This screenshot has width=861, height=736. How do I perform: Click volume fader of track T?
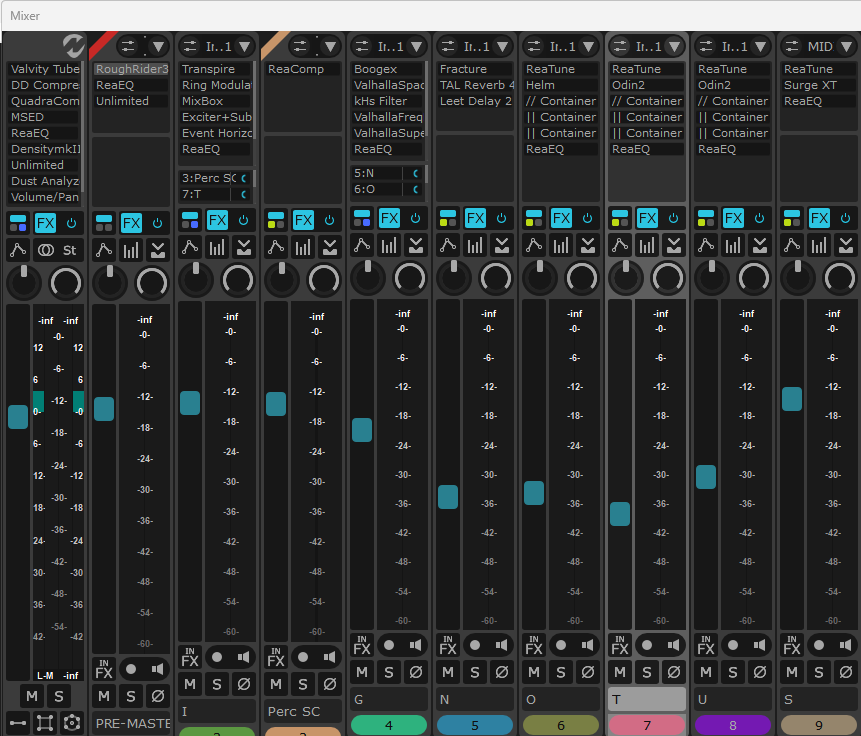tap(620, 514)
